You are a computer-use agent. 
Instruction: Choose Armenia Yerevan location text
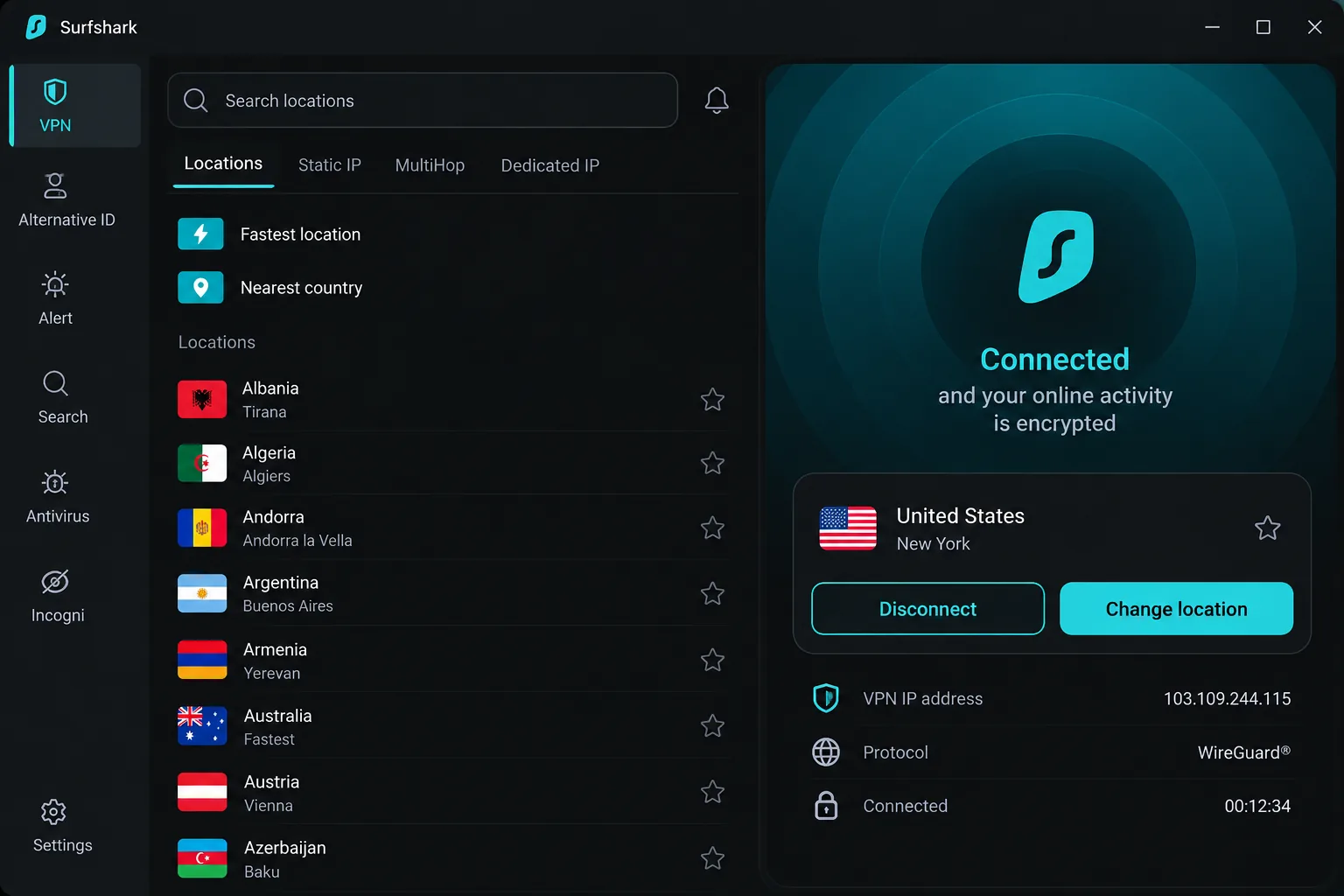coord(275,661)
